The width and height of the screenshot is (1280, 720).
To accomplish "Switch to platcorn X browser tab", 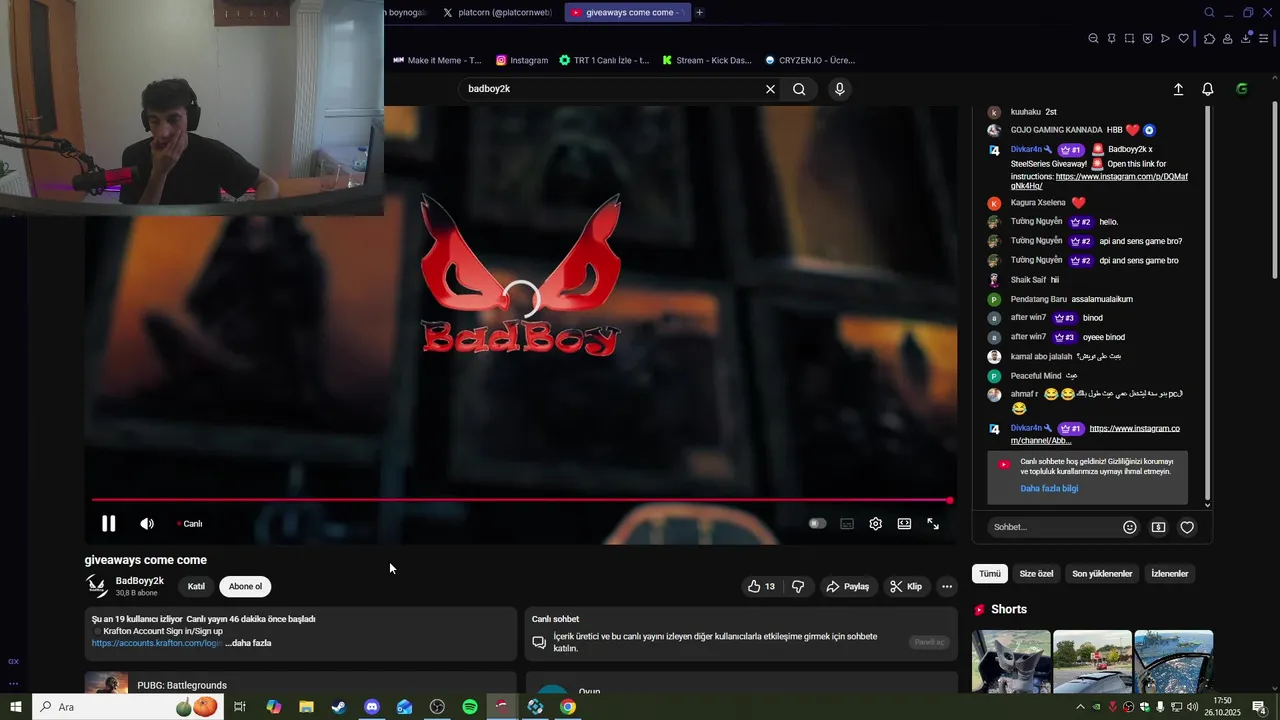I will (497, 12).
